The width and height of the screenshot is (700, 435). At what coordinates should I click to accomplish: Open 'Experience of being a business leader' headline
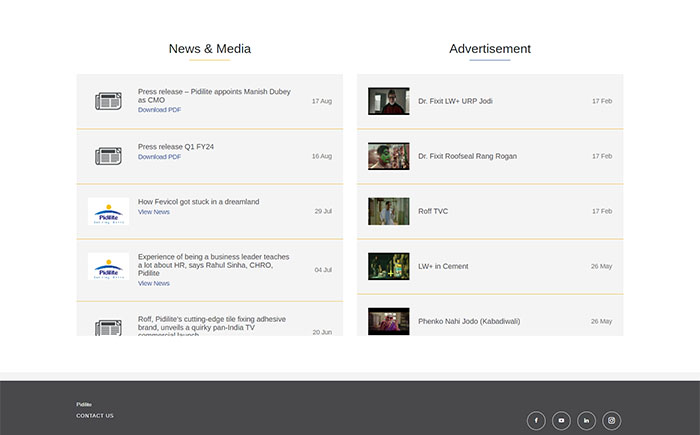[x=213, y=265]
